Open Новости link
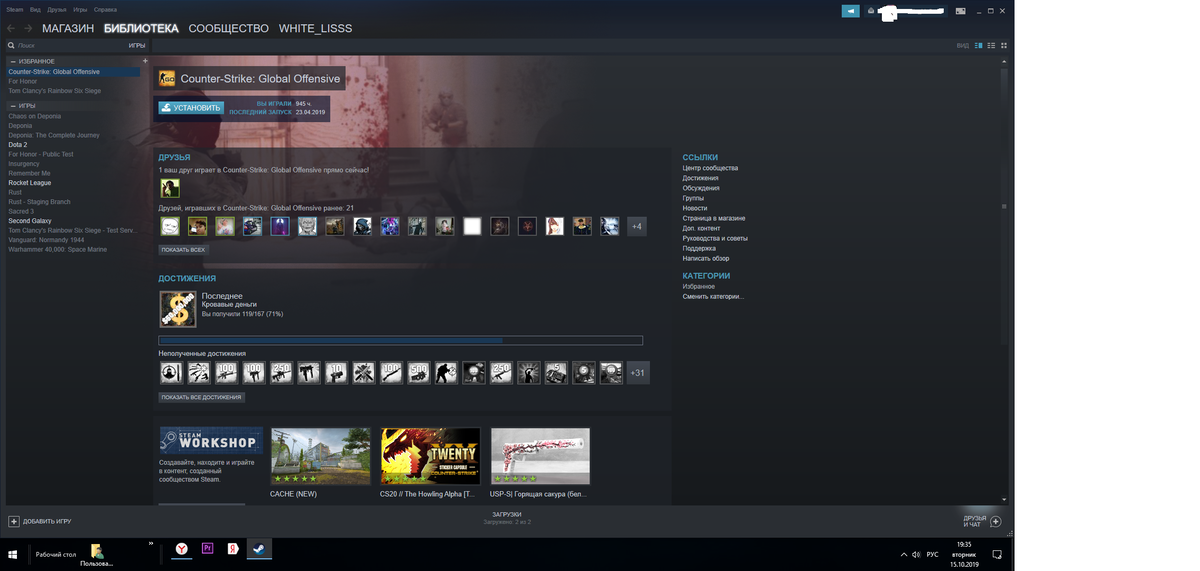 point(695,208)
